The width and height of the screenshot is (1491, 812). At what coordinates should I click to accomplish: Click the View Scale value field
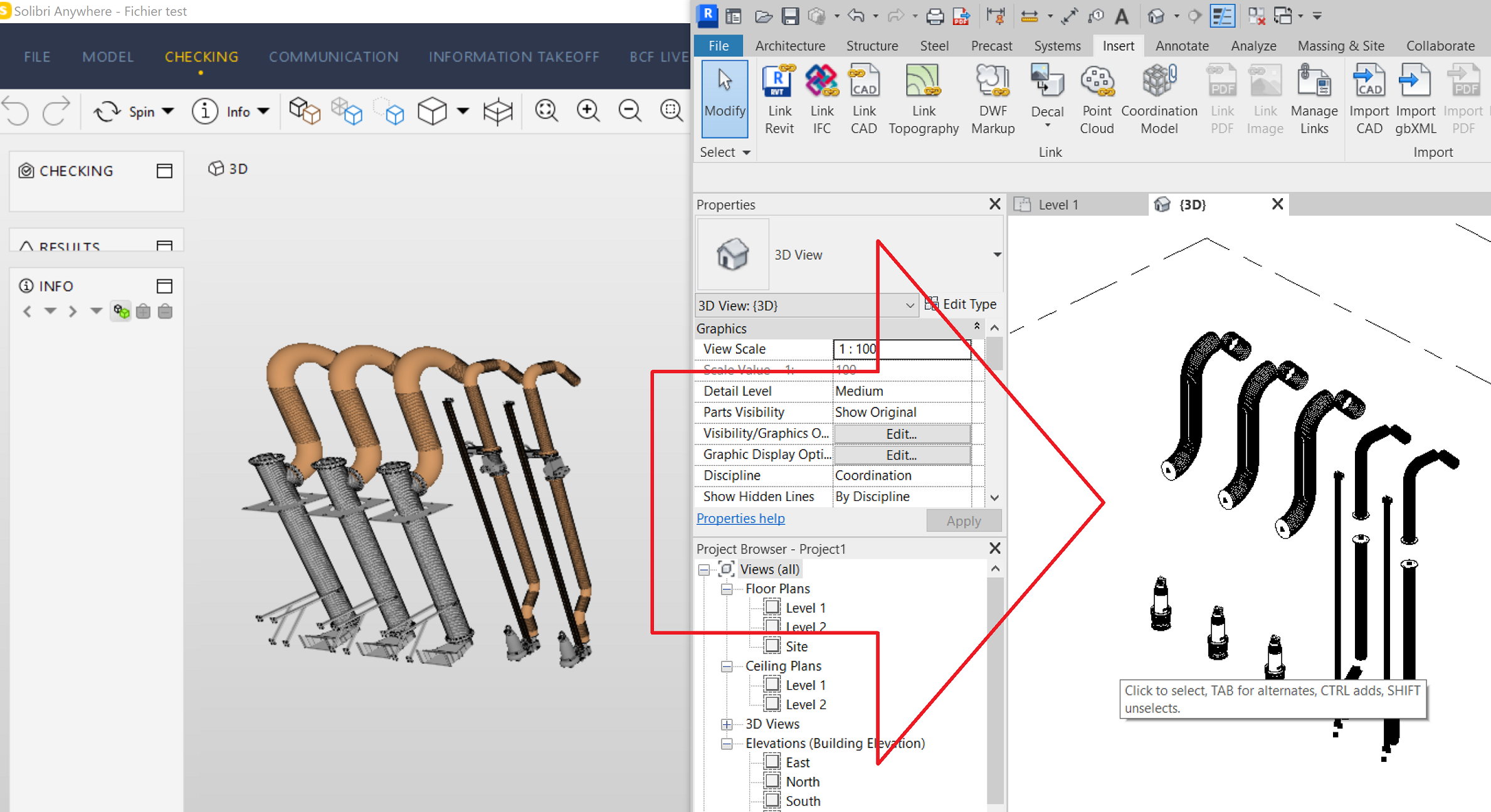(901, 349)
